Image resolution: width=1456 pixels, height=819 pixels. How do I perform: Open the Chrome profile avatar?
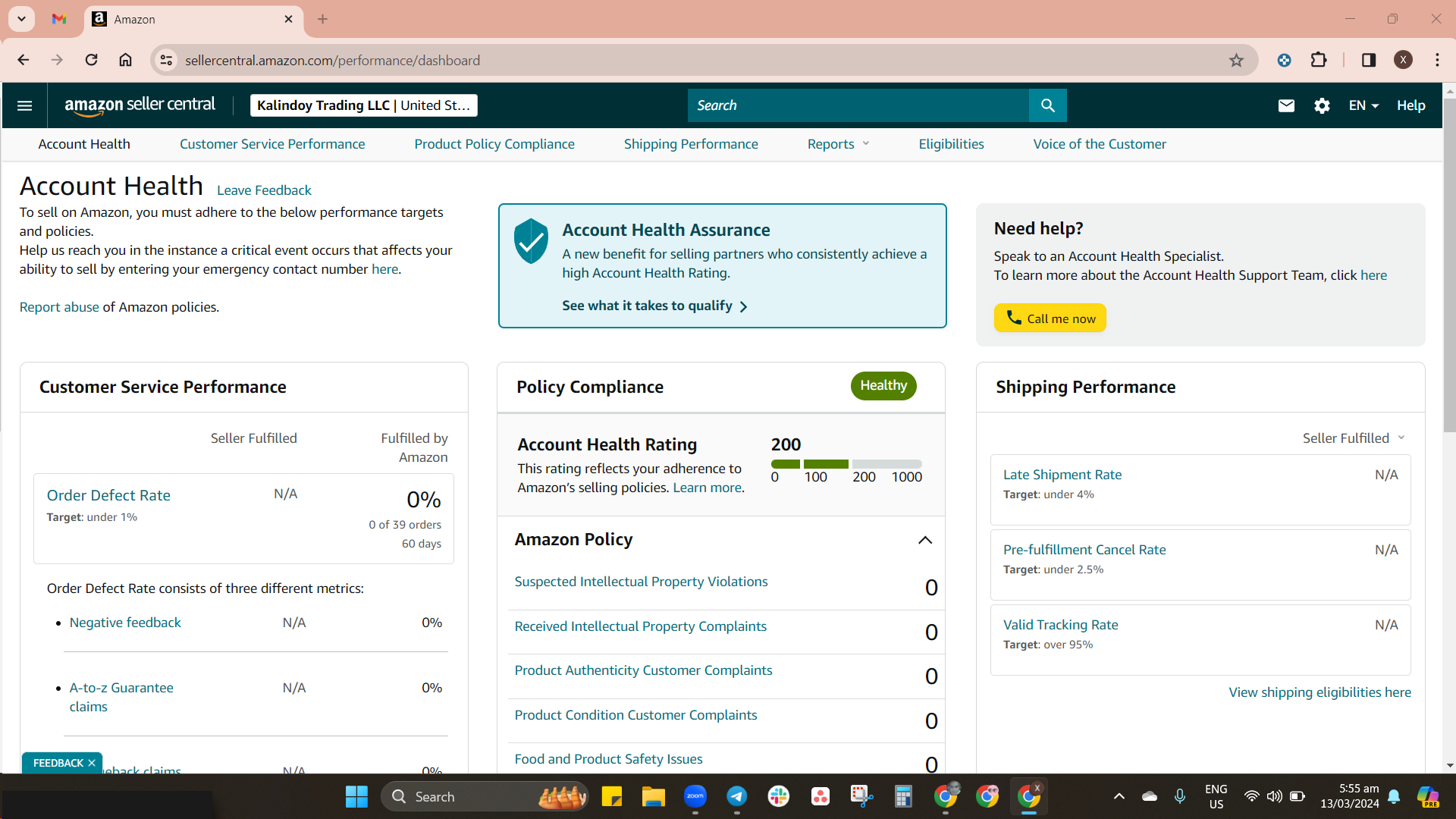click(1403, 60)
